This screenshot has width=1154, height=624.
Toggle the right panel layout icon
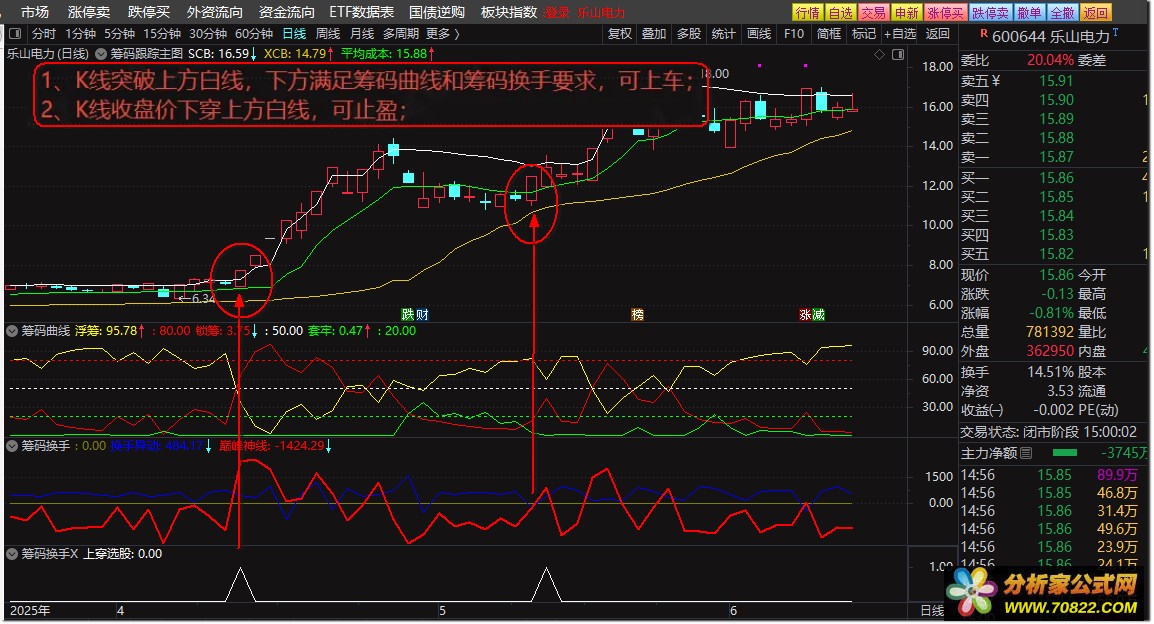click(898, 54)
